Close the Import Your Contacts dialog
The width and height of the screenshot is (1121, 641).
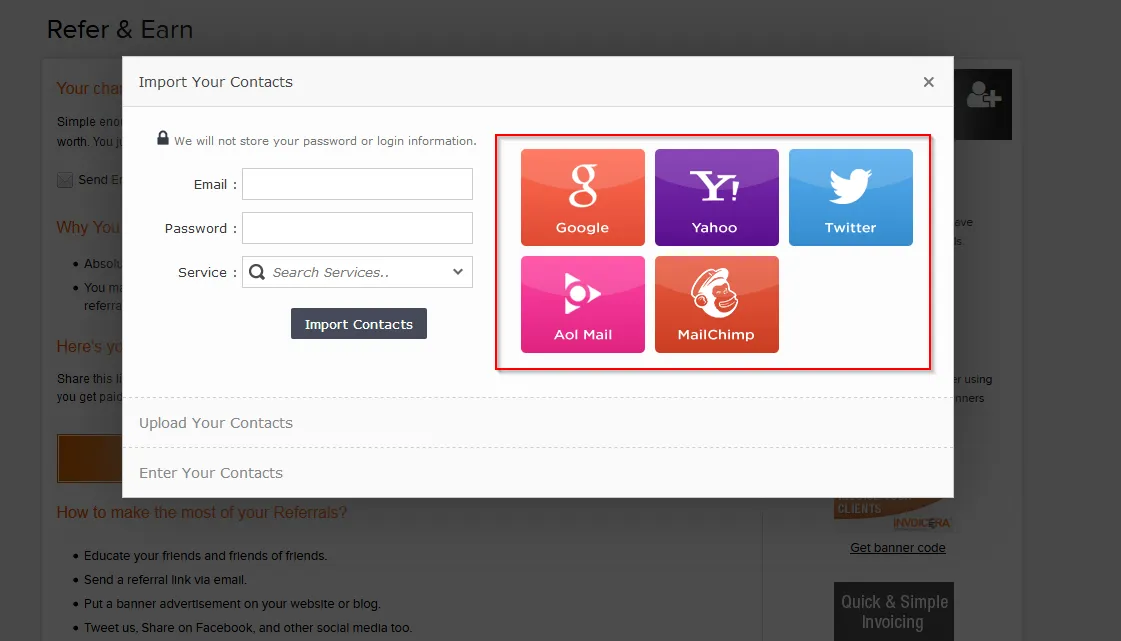(929, 82)
